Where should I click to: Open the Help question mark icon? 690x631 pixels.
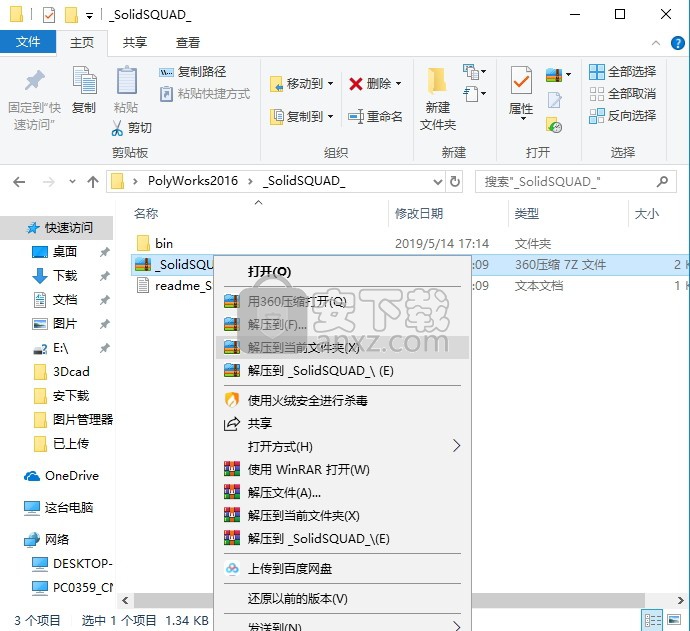(x=678, y=43)
